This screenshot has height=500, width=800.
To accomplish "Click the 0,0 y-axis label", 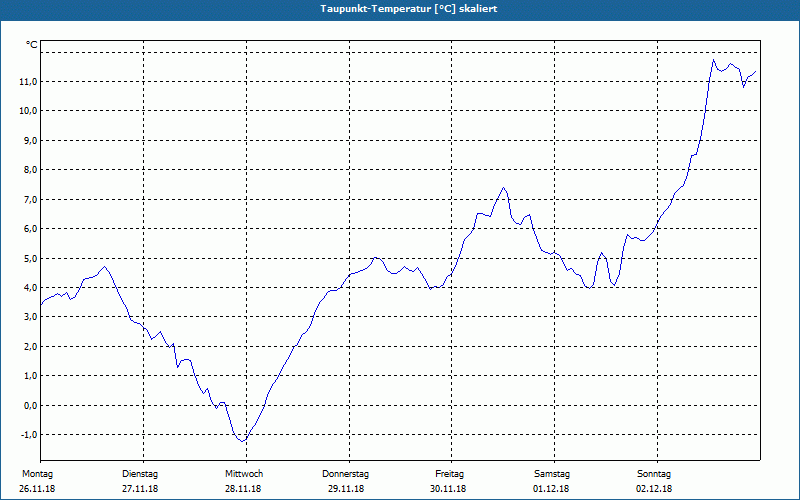I will click(30, 405).
